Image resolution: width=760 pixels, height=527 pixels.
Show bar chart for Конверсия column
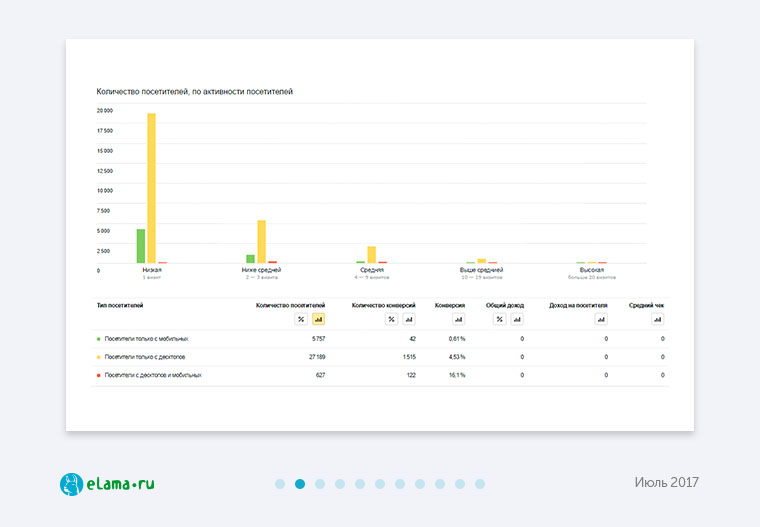(x=458, y=319)
